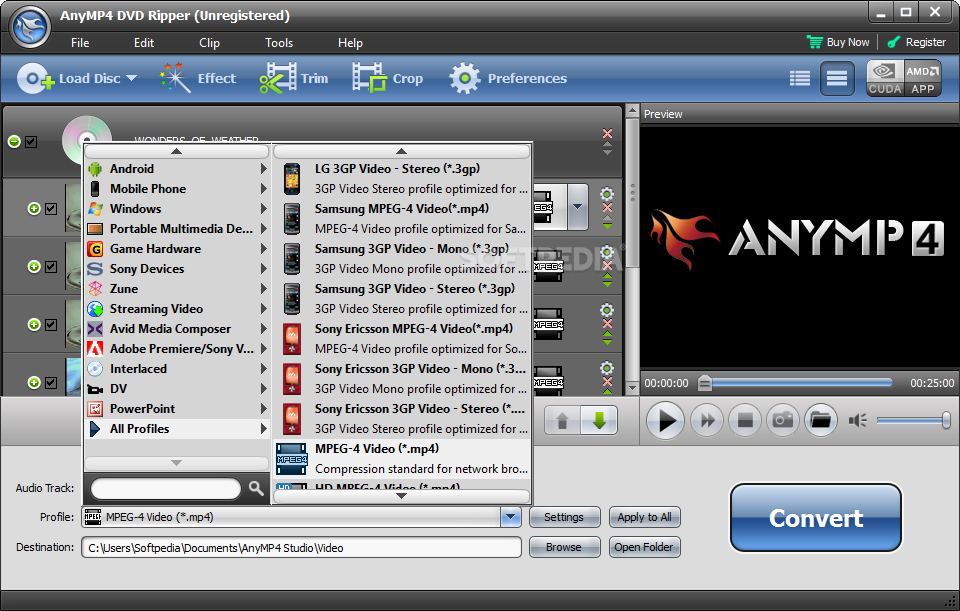Delete first title with red X
The height and width of the screenshot is (611, 960).
(607, 208)
